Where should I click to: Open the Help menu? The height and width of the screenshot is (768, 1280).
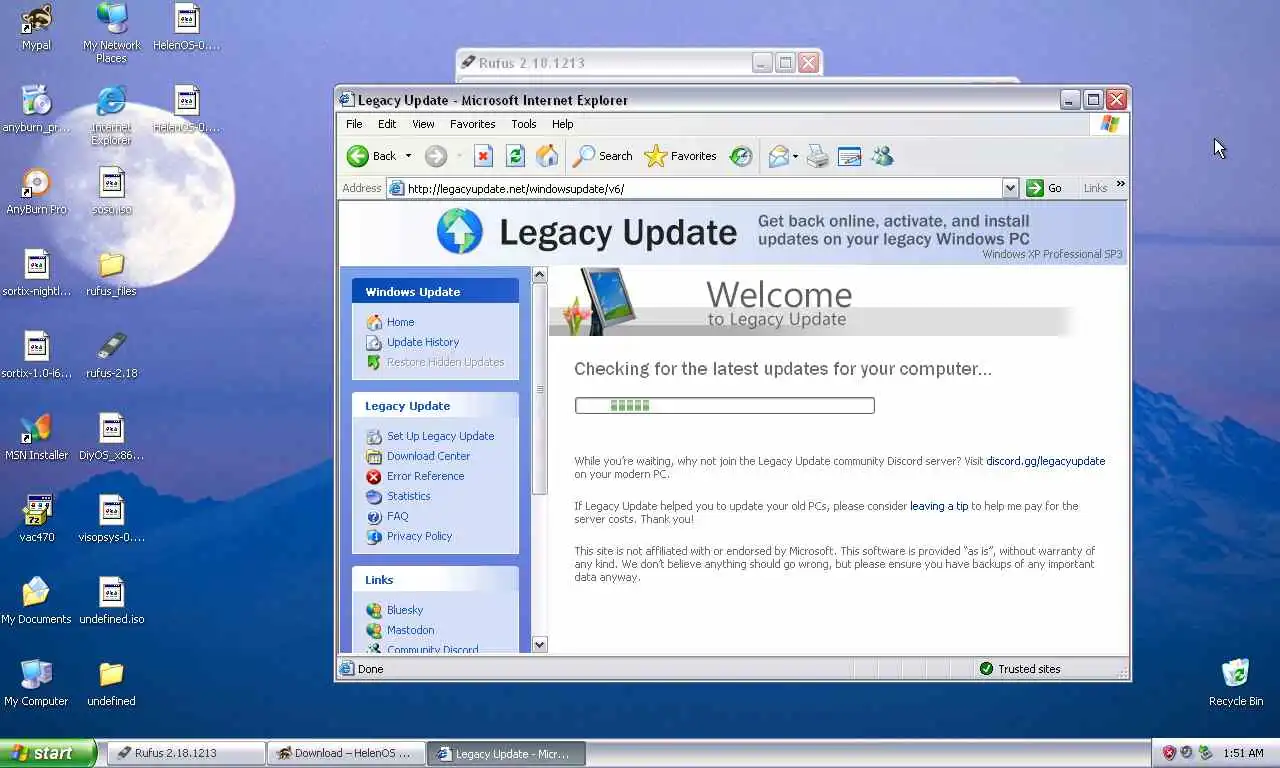coord(563,124)
